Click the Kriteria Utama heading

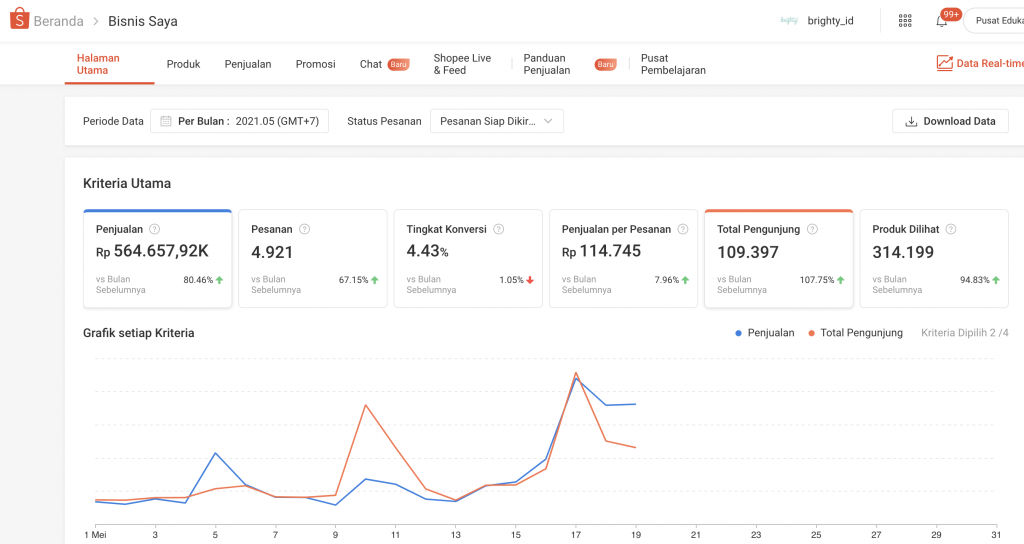point(127,184)
